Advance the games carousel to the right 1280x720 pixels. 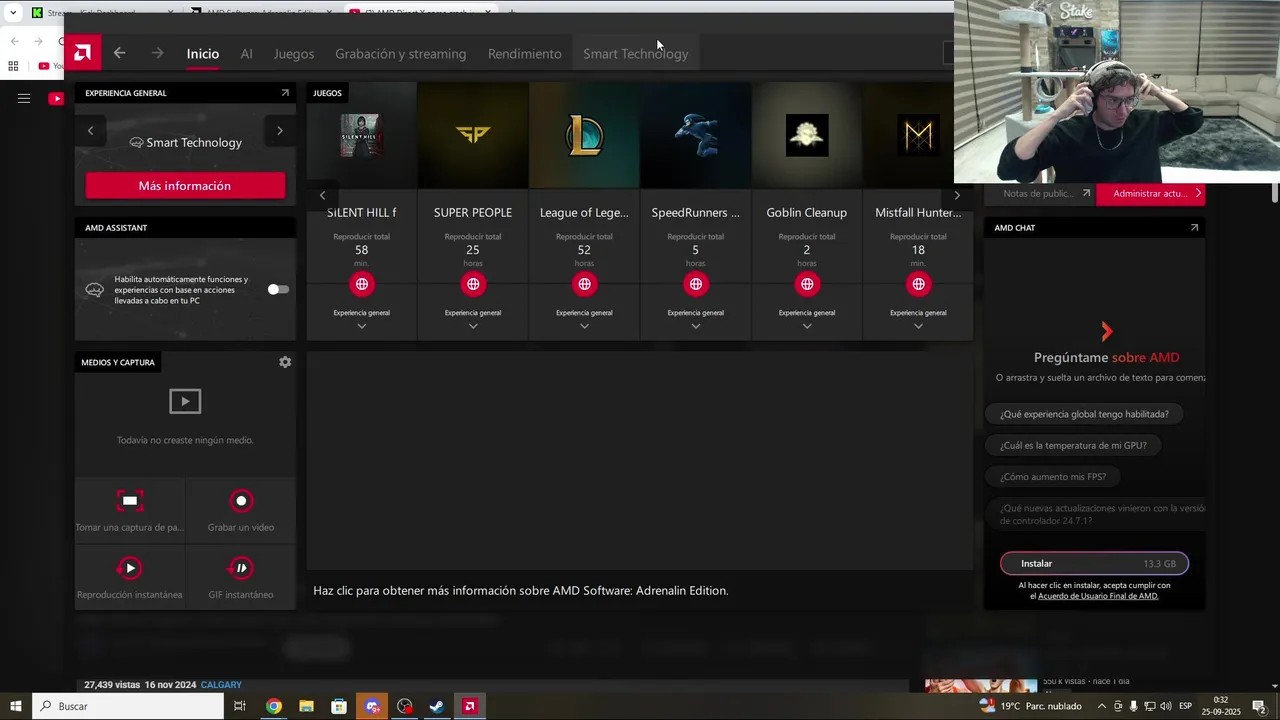tap(957, 195)
